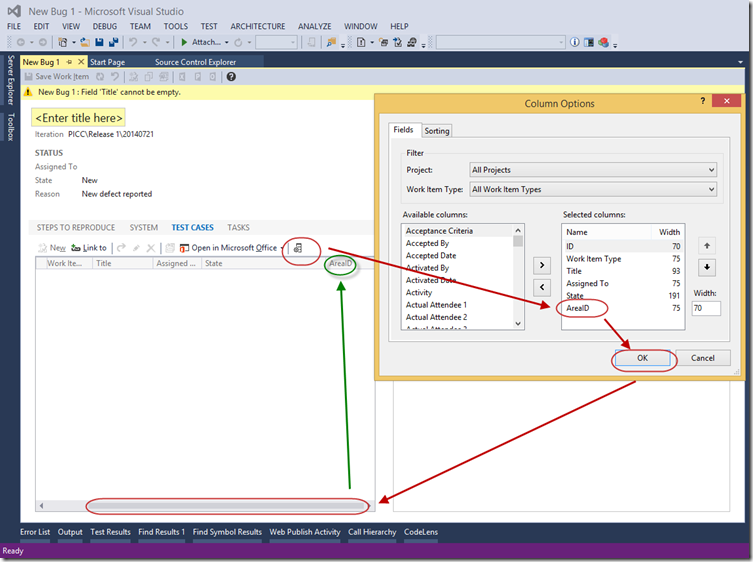The height and width of the screenshot is (562, 753).
Task: Click the Refresh work item icon
Action: click(x=100, y=76)
